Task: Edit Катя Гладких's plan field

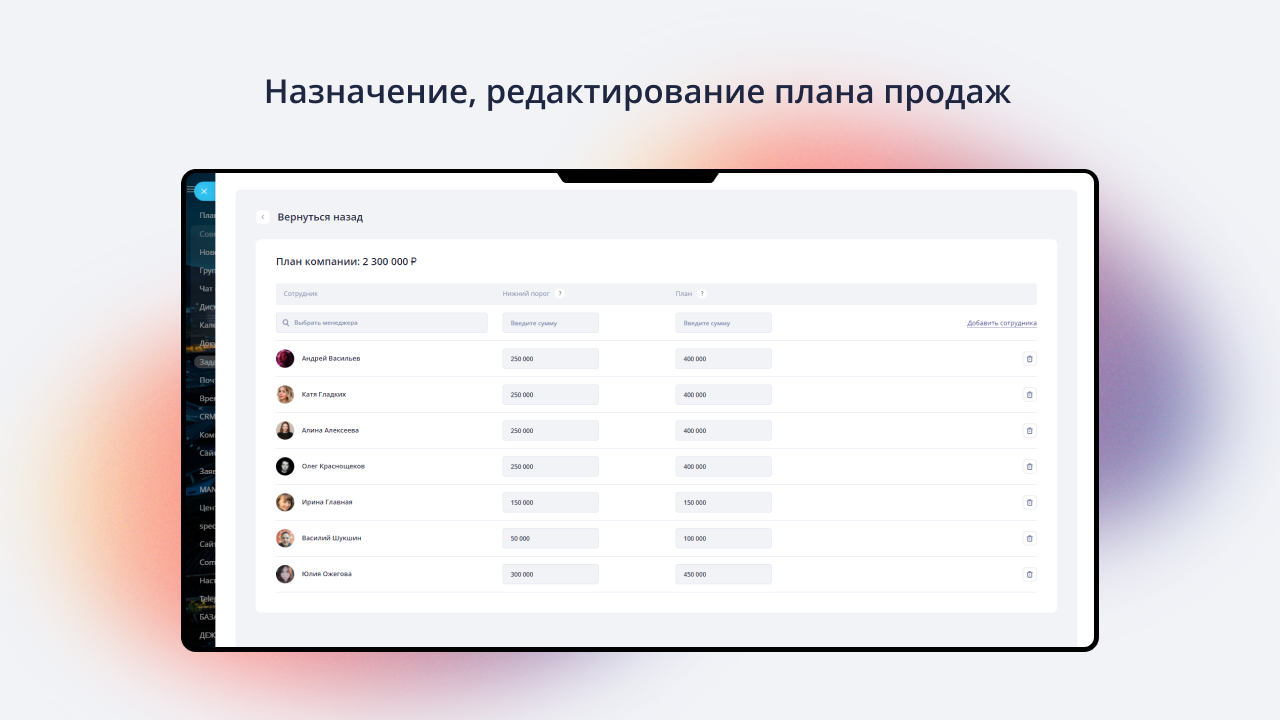Action: (x=724, y=394)
